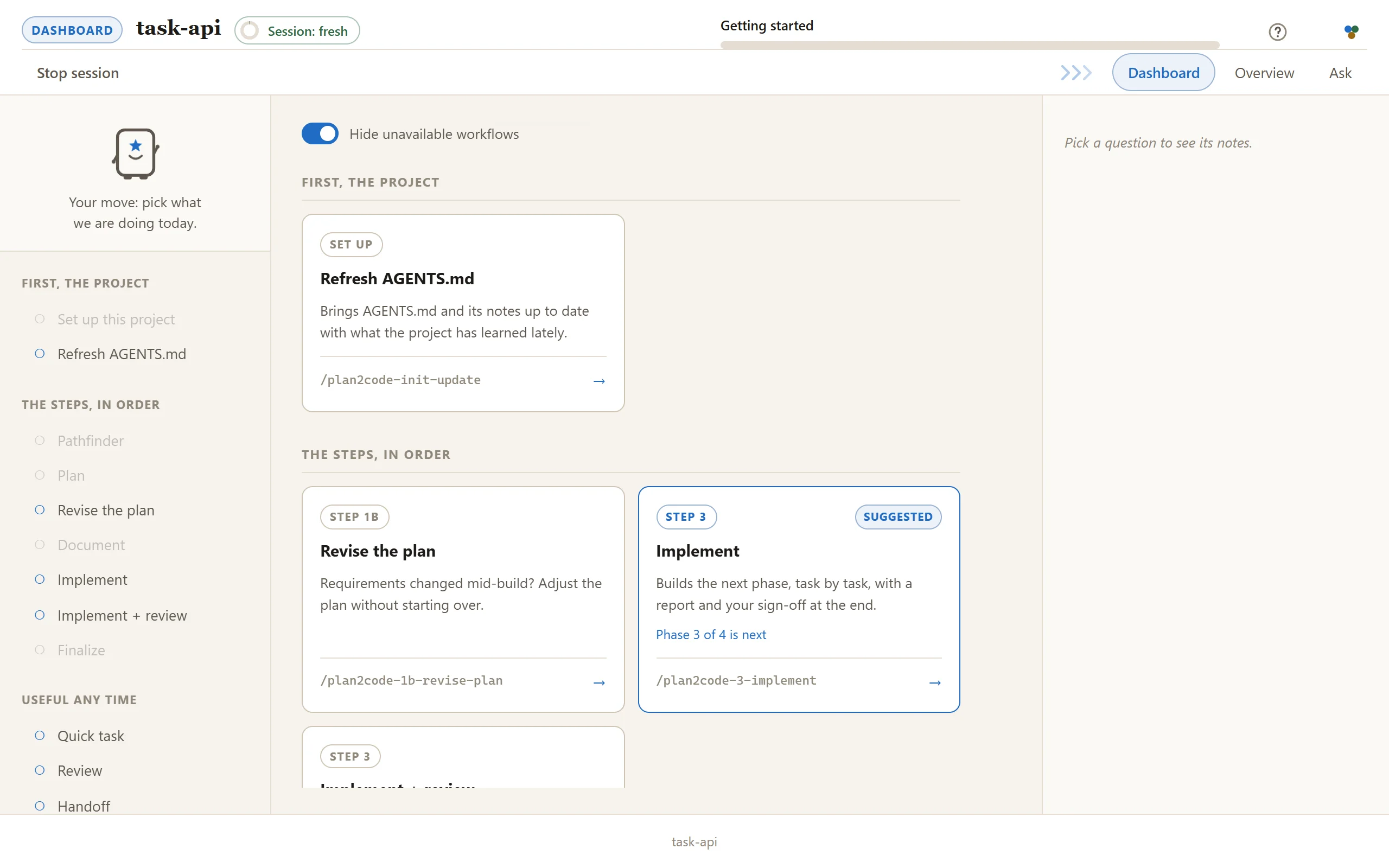Click the Getting started progress bar
Viewport: 1389px width, 868px height.
(x=970, y=45)
